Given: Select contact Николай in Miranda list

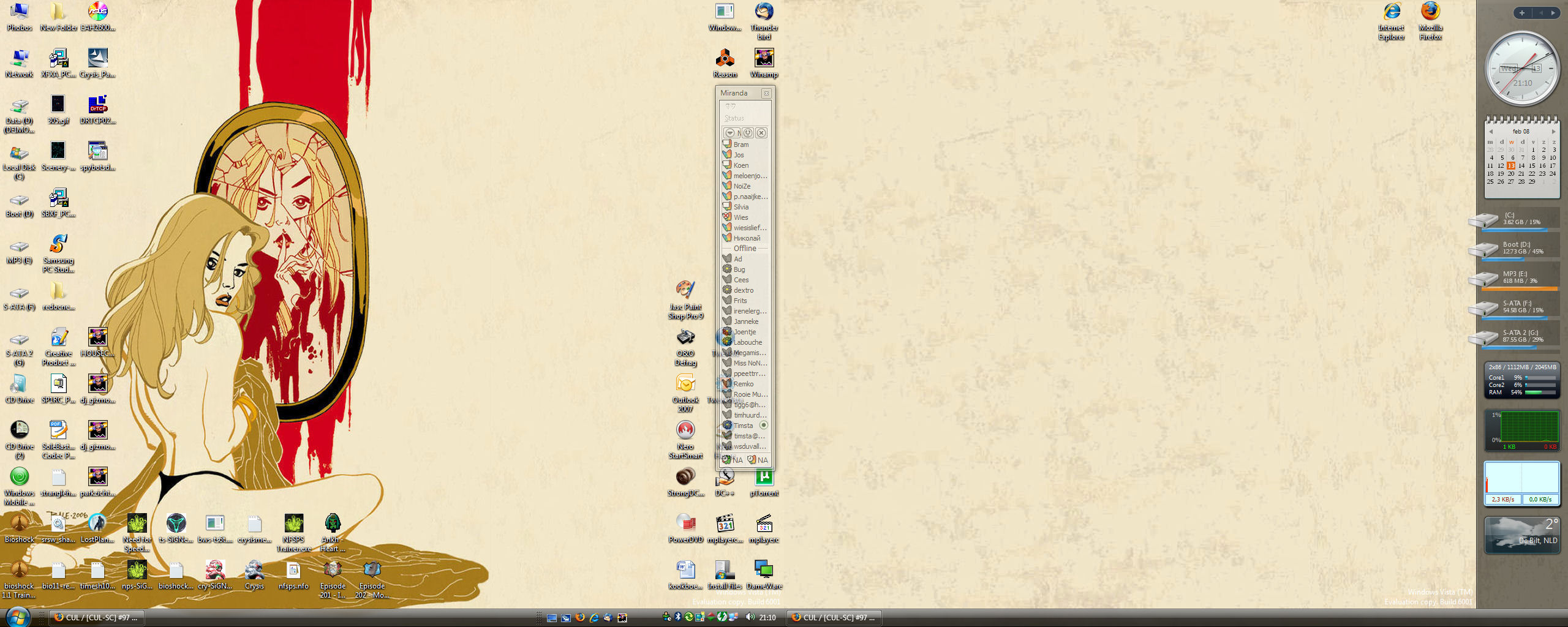Looking at the screenshot, I should coord(745,238).
